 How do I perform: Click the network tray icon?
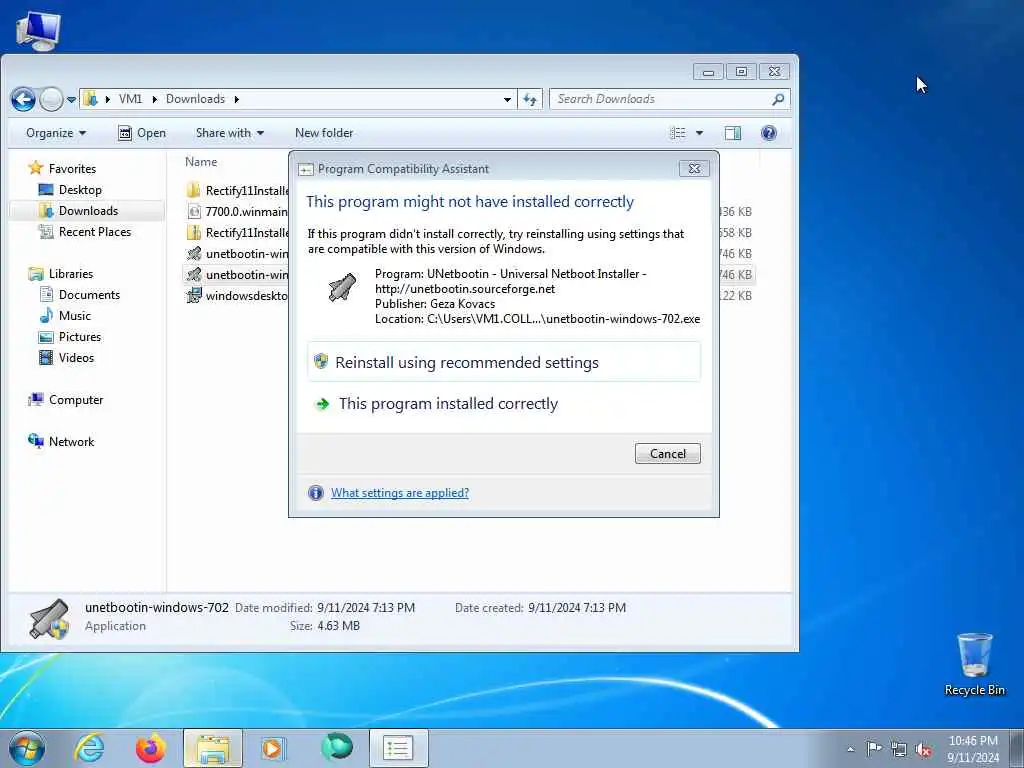tap(899, 750)
